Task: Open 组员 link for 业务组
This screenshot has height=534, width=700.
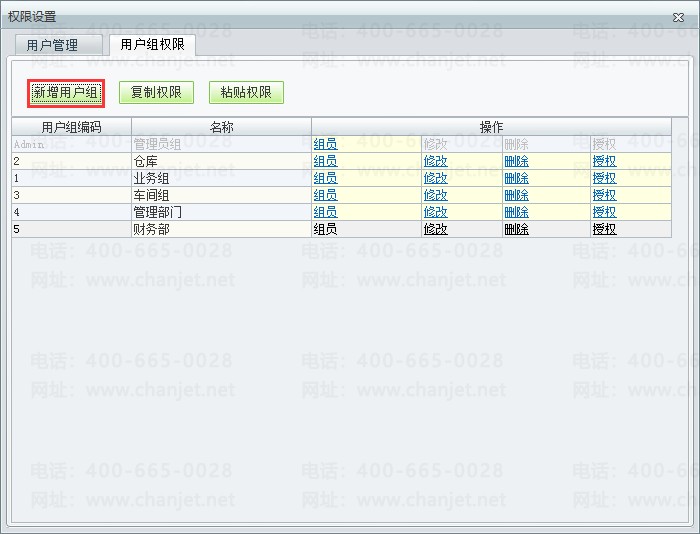Action: (325, 178)
